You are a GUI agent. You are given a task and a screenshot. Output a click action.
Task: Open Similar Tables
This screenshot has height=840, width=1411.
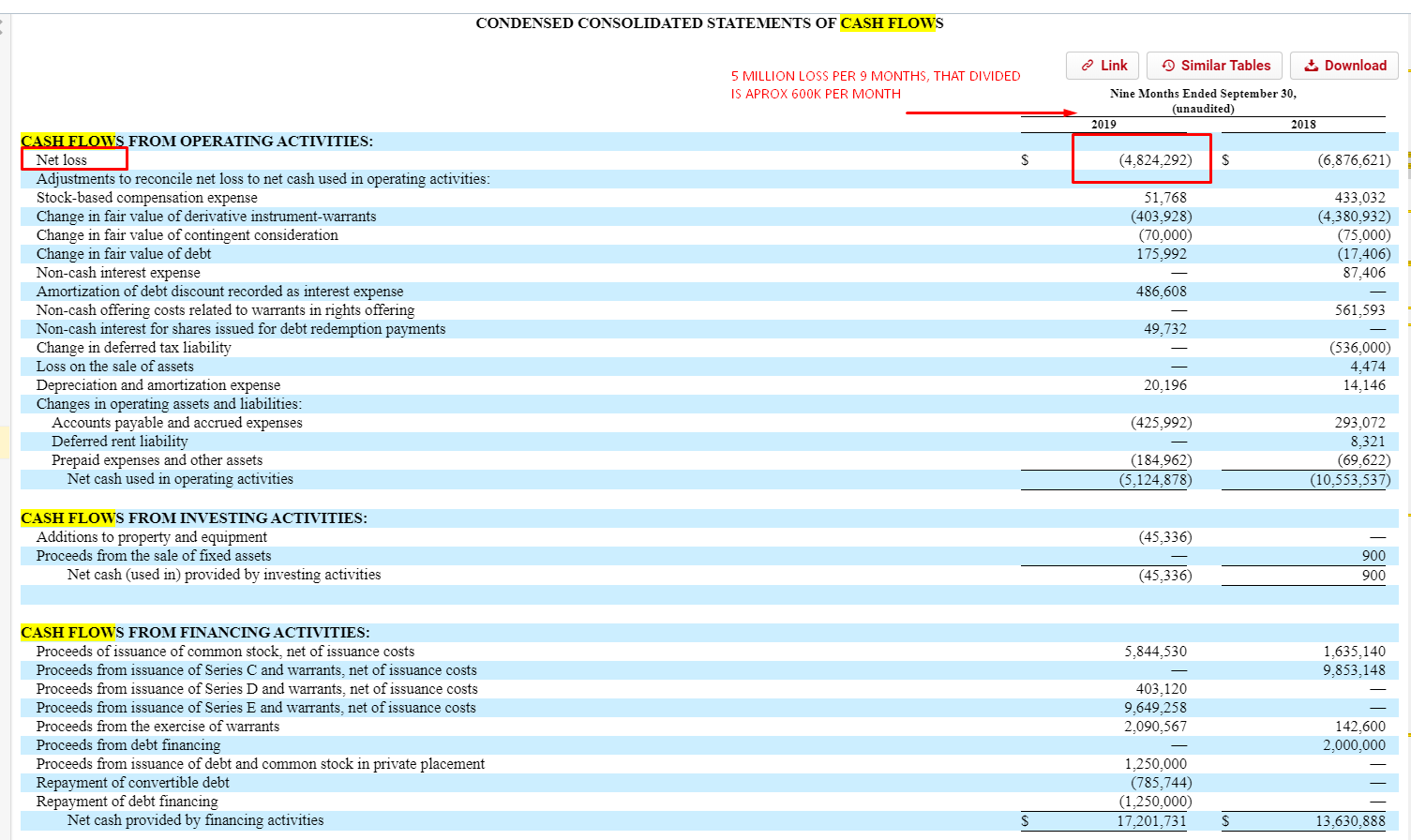click(x=1214, y=66)
